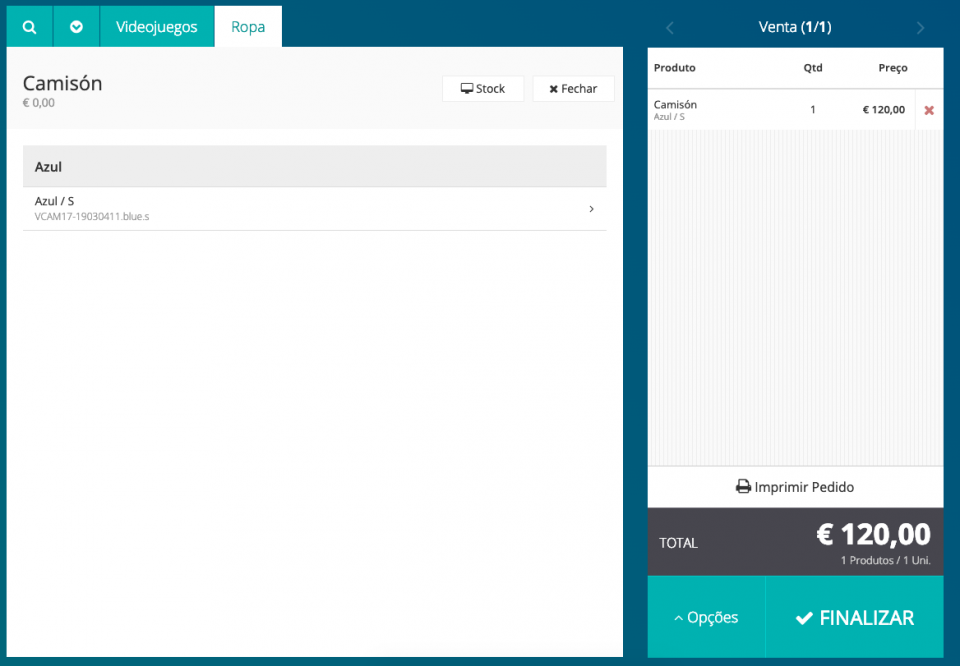Go to next sale with right arrow
Viewport: 960px width, 666px height.
[920, 28]
